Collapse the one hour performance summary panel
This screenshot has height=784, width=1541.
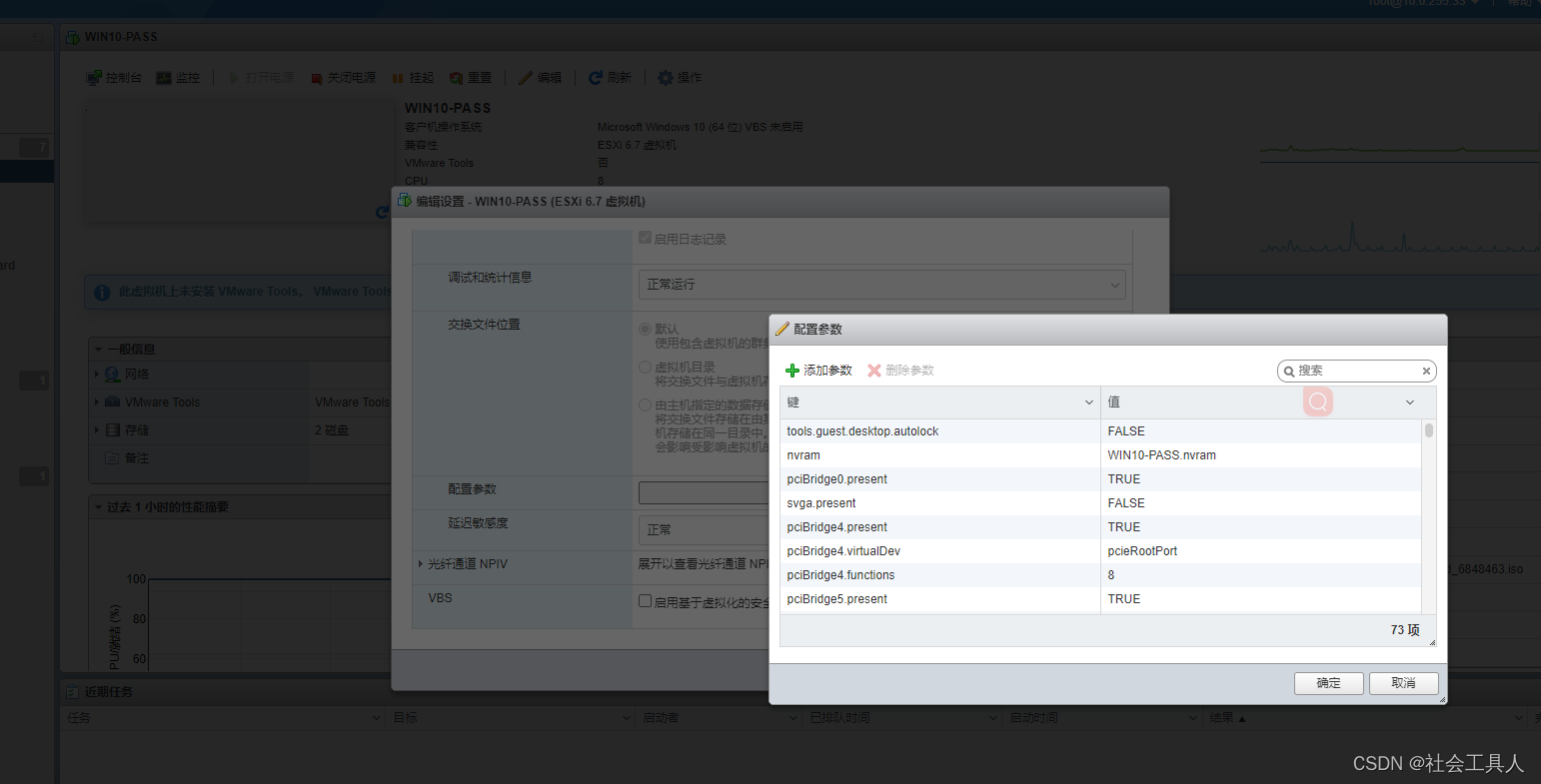tap(98, 507)
